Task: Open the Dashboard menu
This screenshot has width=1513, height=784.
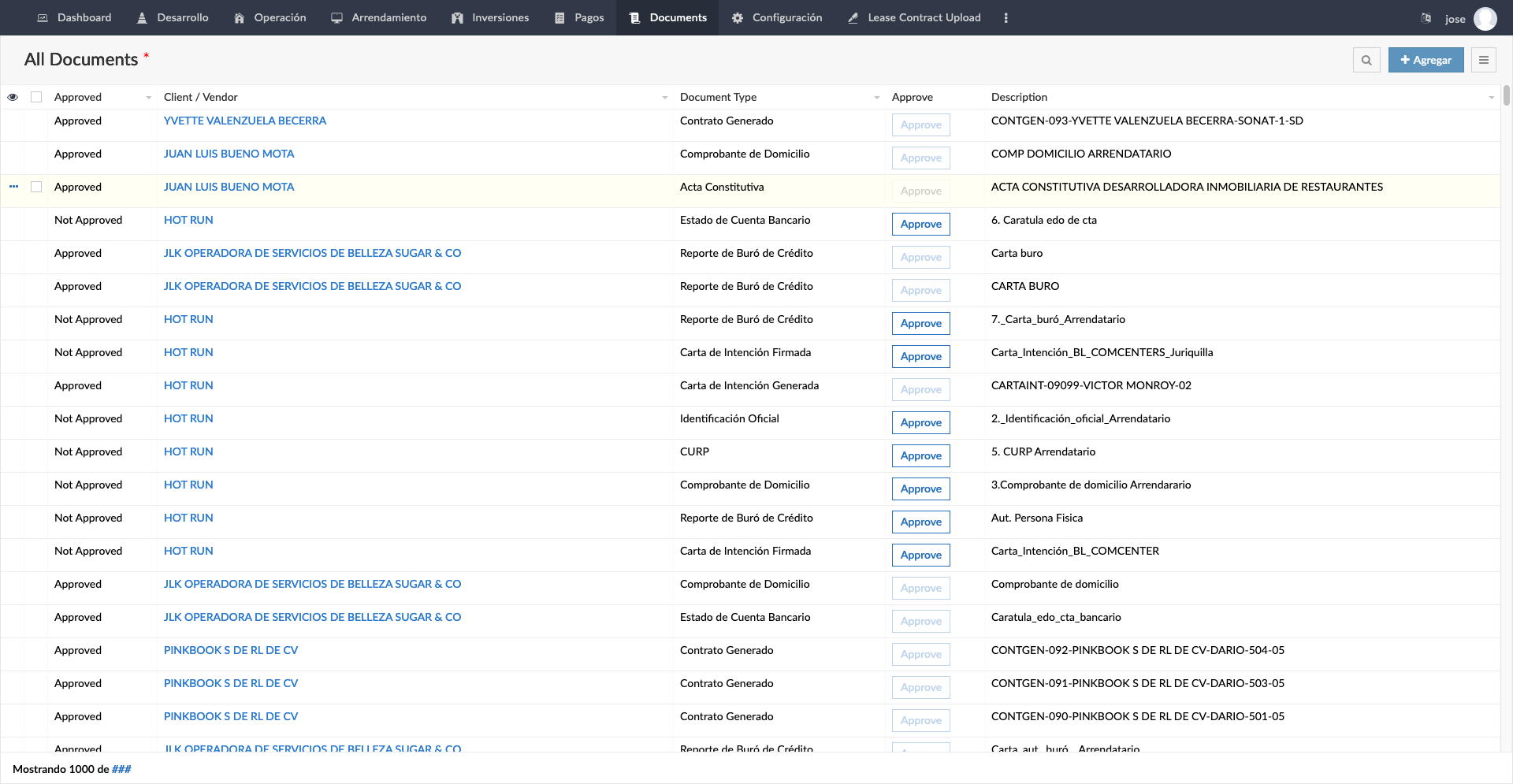Action: [x=74, y=17]
